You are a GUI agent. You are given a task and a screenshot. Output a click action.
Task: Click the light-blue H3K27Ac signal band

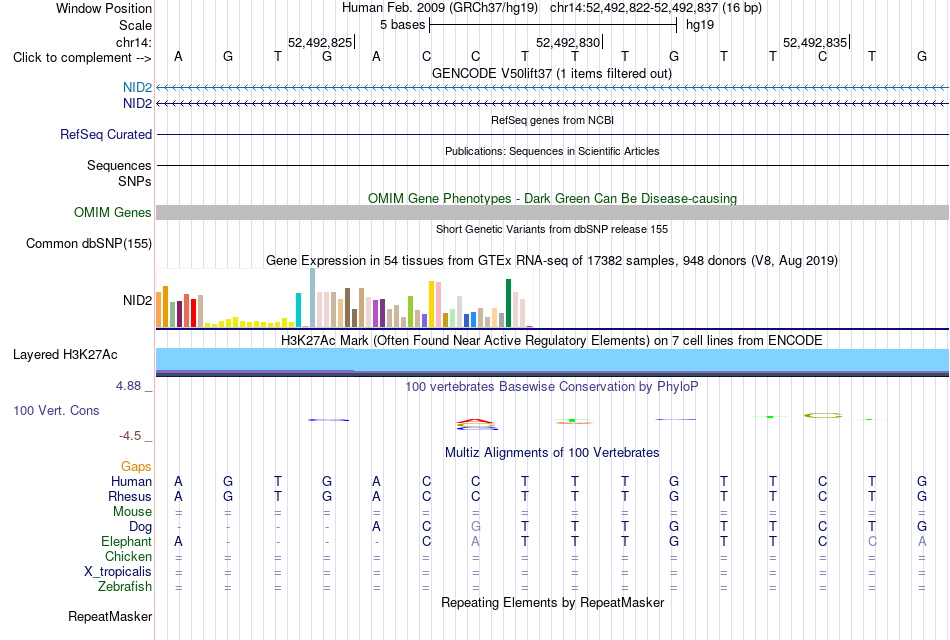[x=553, y=359]
